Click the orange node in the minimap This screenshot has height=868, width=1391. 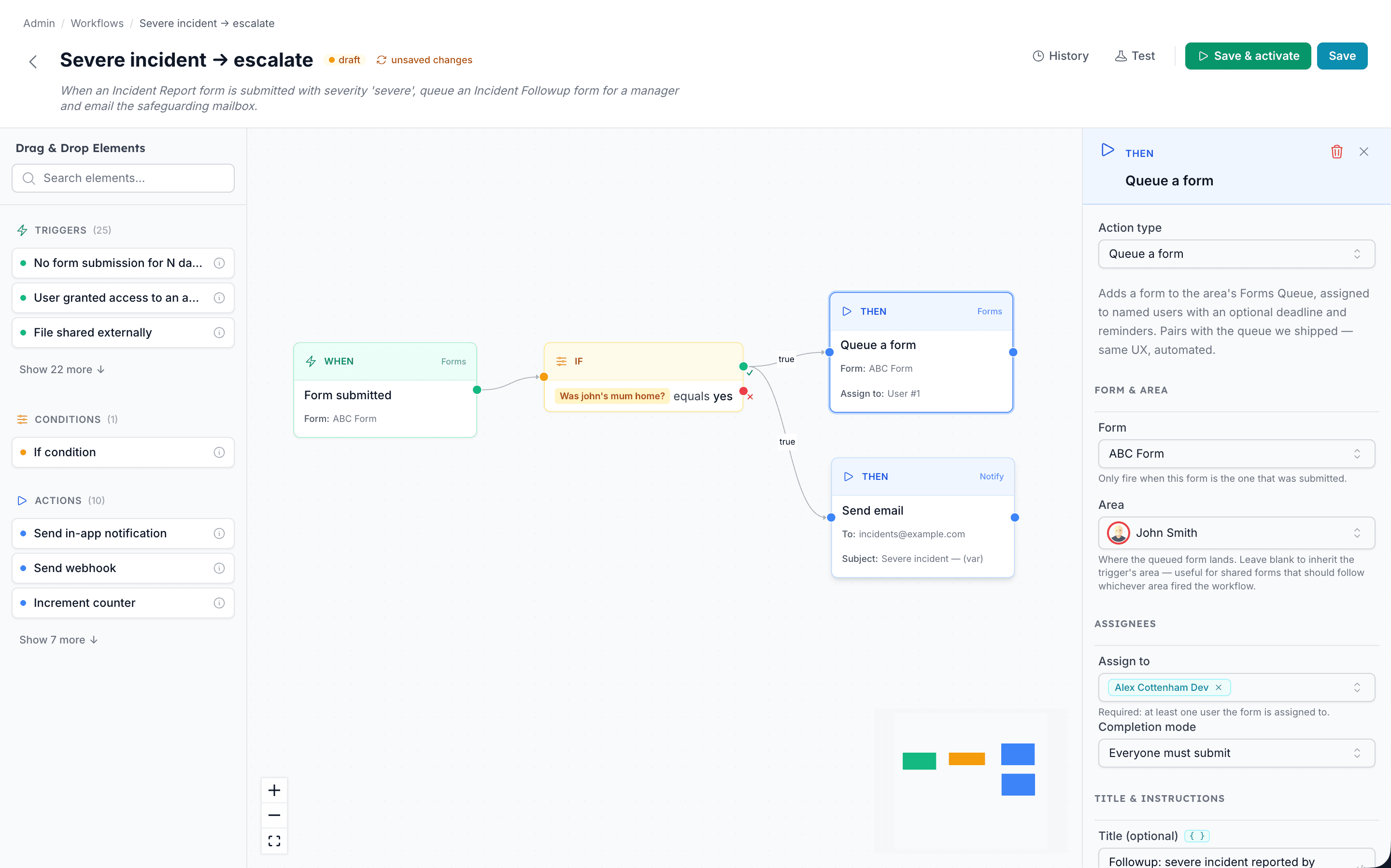(966, 759)
